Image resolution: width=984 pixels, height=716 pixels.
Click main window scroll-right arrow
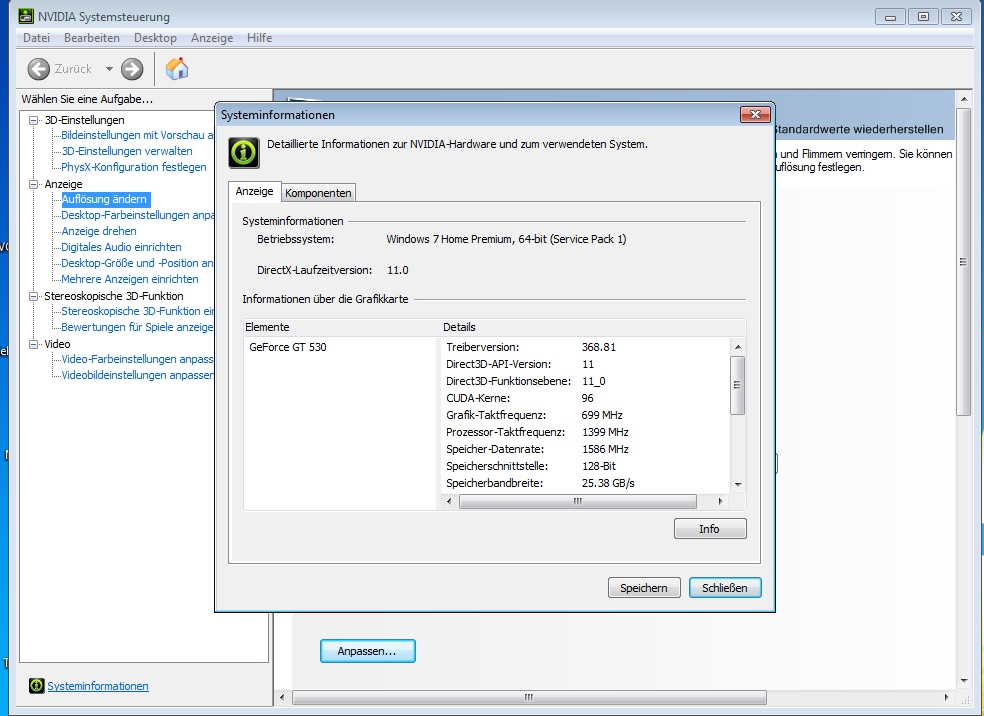tap(946, 697)
